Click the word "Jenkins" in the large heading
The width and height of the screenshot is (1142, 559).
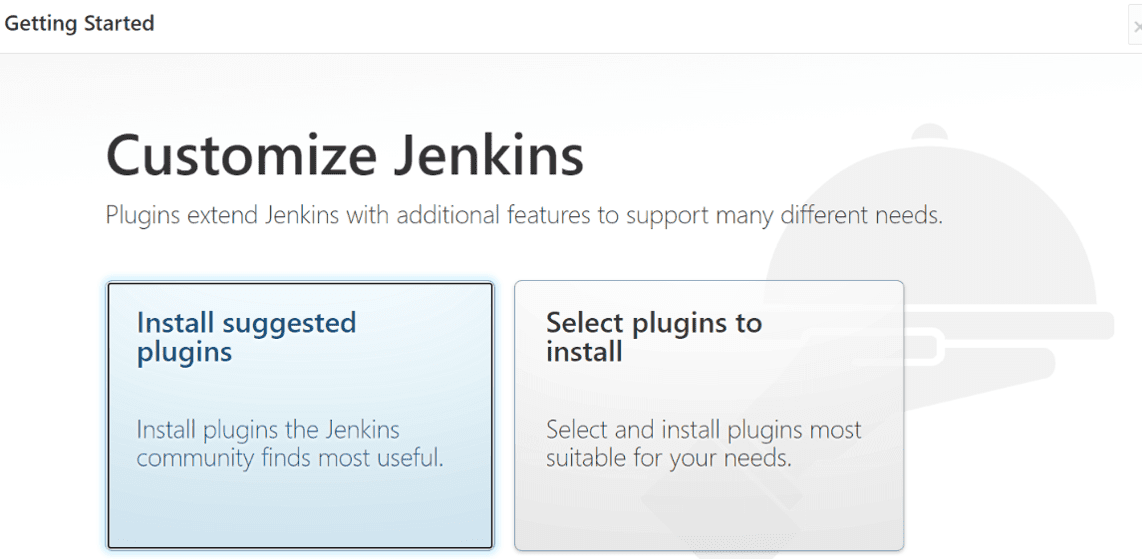click(x=489, y=156)
